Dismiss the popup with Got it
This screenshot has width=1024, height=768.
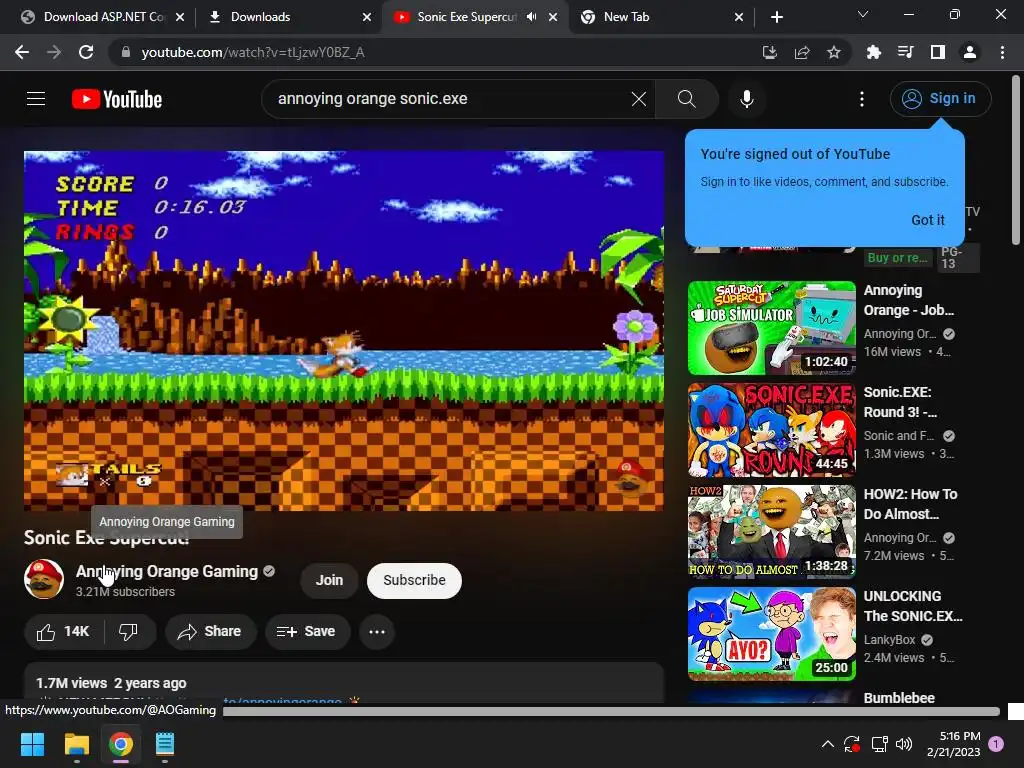[927, 220]
